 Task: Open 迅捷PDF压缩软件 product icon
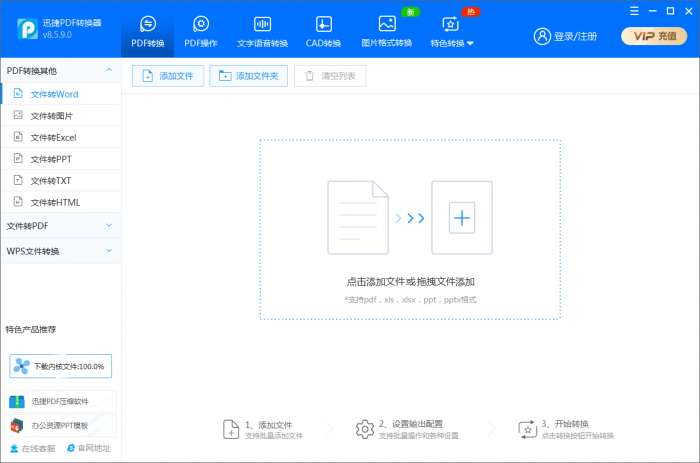pos(17,402)
